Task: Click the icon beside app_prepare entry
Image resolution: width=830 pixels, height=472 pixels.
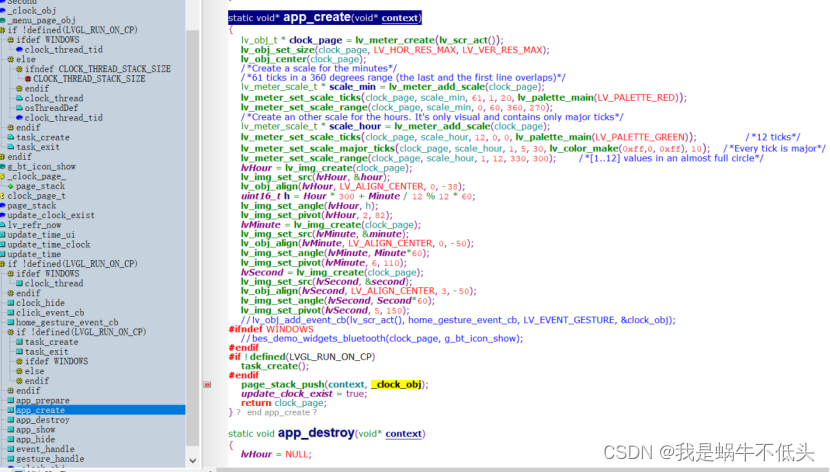Action: coord(11,401)
